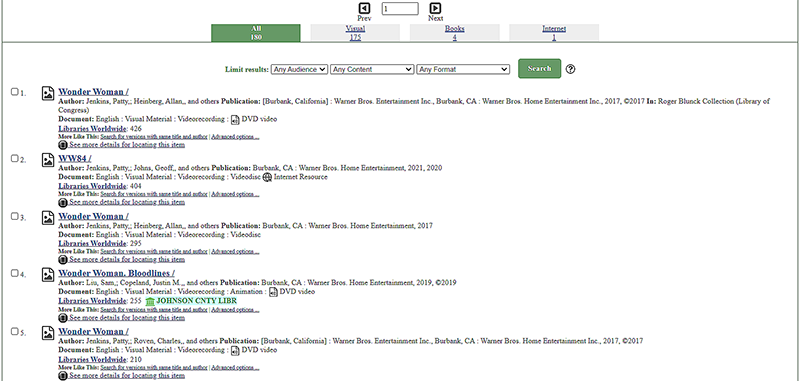
Task: Open the Any Audience dropdown
Action: 299,69
